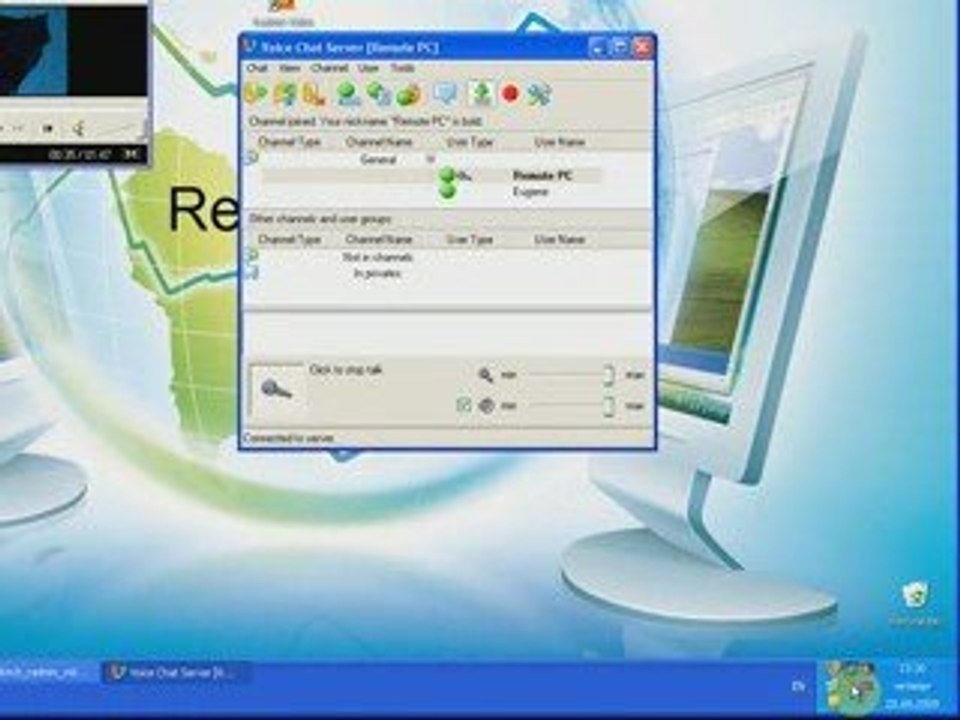Image resolution: width=960 pixels, height=720 pixels.
Task: Click green status icon beside Remote PC
Action: pos(448,175)
